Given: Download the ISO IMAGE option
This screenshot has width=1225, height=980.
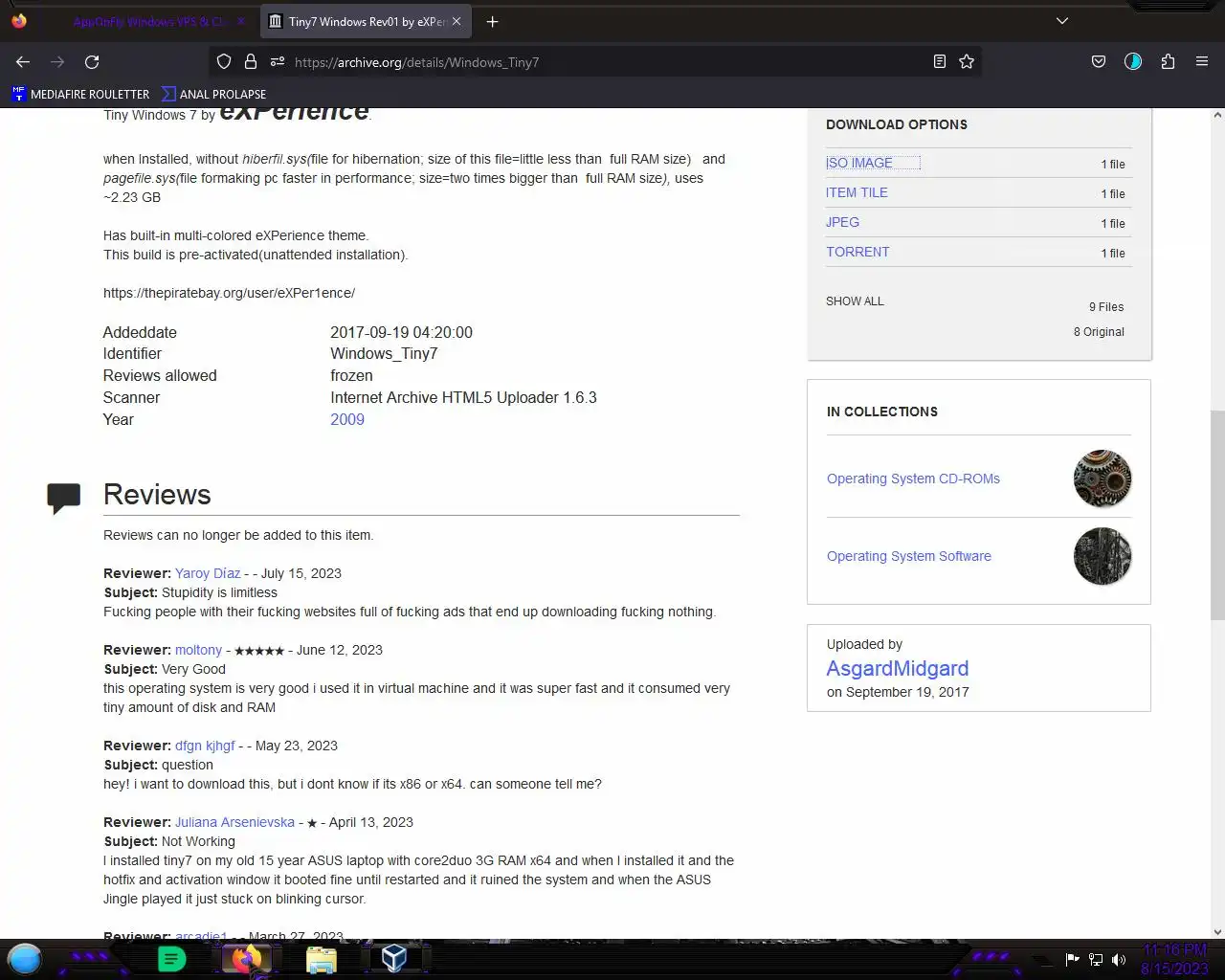Looking at the screenshot, I should coord(859,163).
